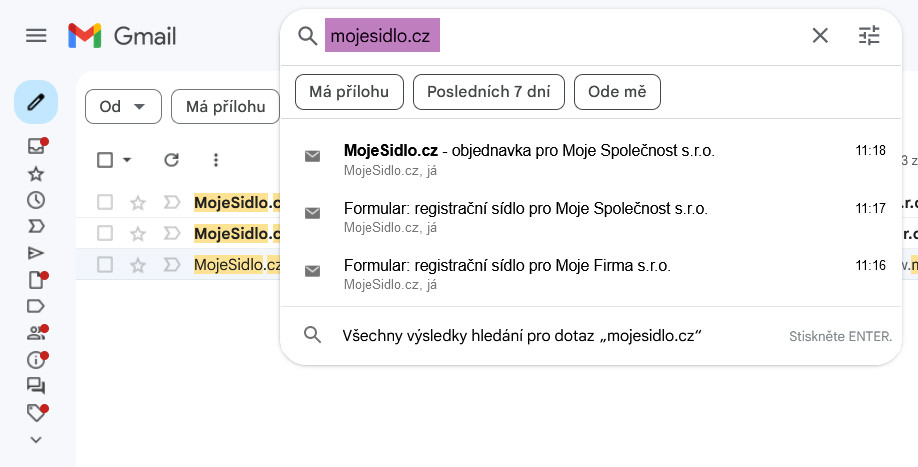Viewport: 918px width, 467px height.
Task: Tick the select-all checkbox in the toolbar
Action: [105, 160]
